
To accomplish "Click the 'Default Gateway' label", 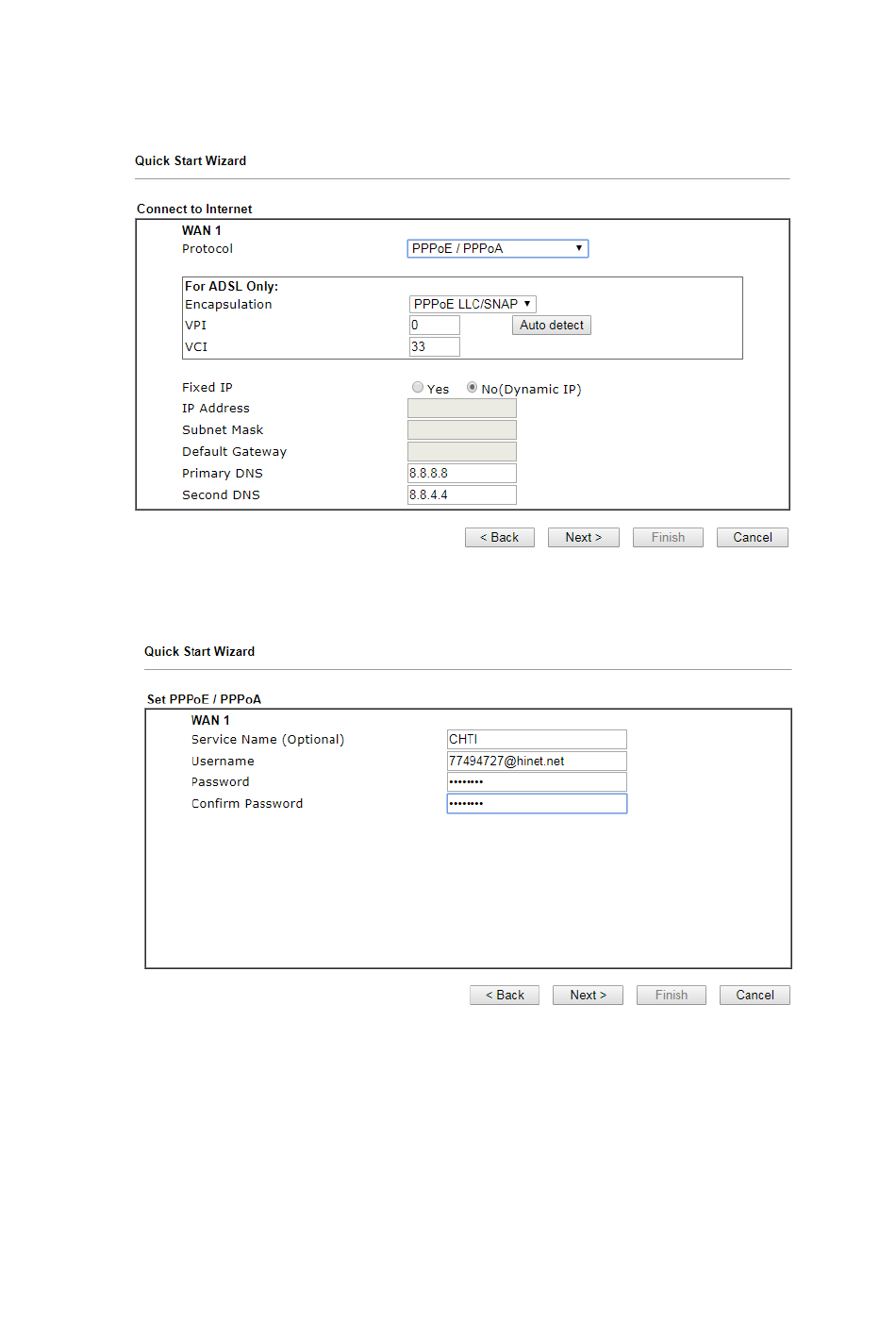I will coord(234,451).
